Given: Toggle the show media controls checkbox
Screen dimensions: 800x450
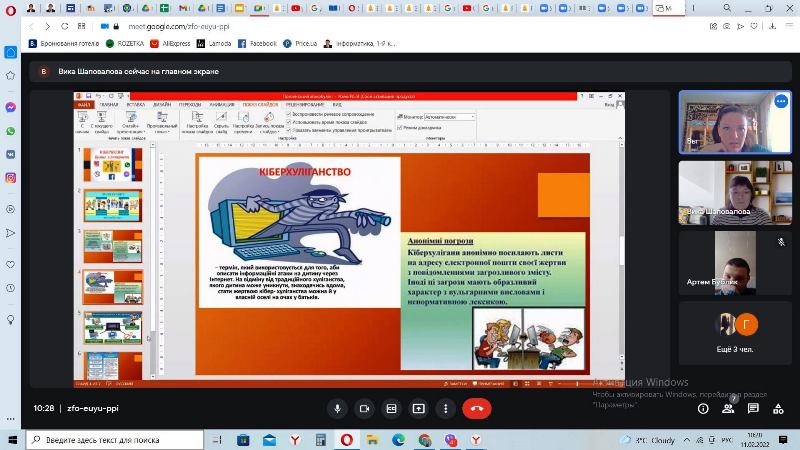Looking at the screenshot, I should 289,130.
